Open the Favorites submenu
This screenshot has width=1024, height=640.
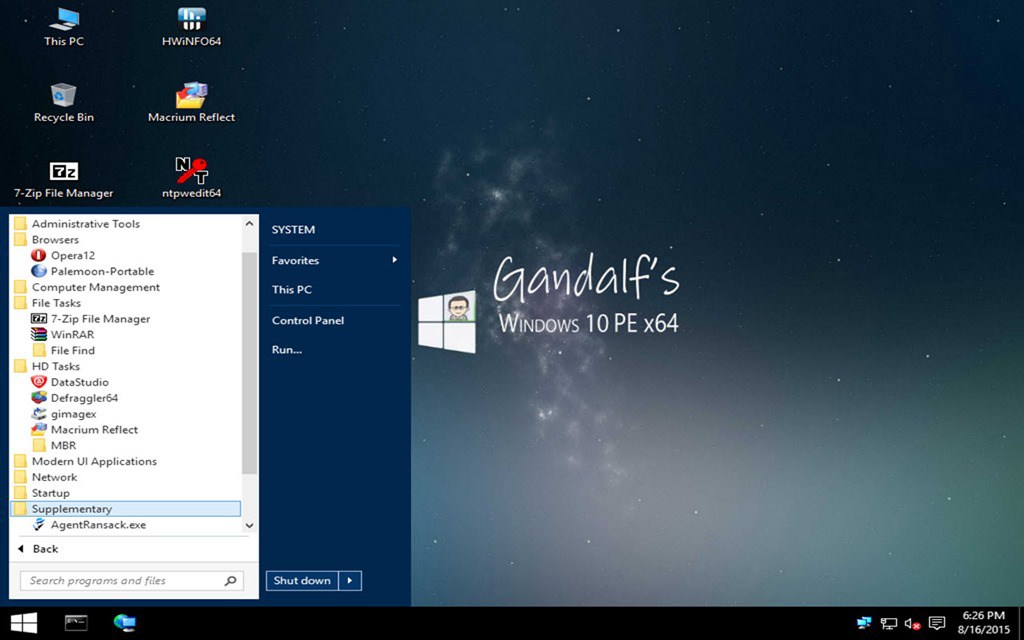pyautogui.click(x=334, y=260)
